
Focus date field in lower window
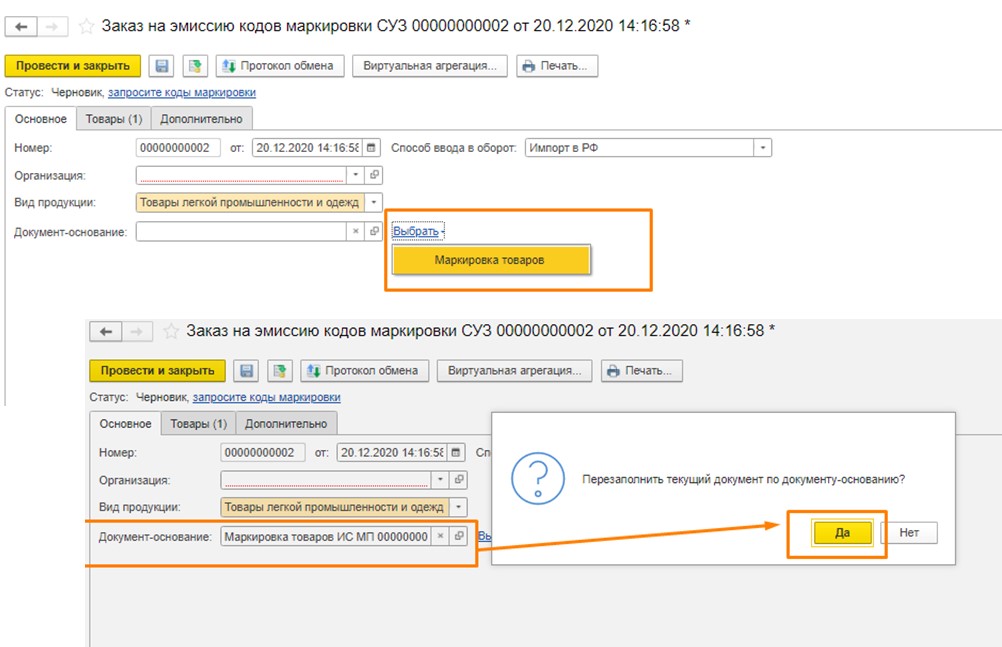pyautogui.click(x=393, y=453)
